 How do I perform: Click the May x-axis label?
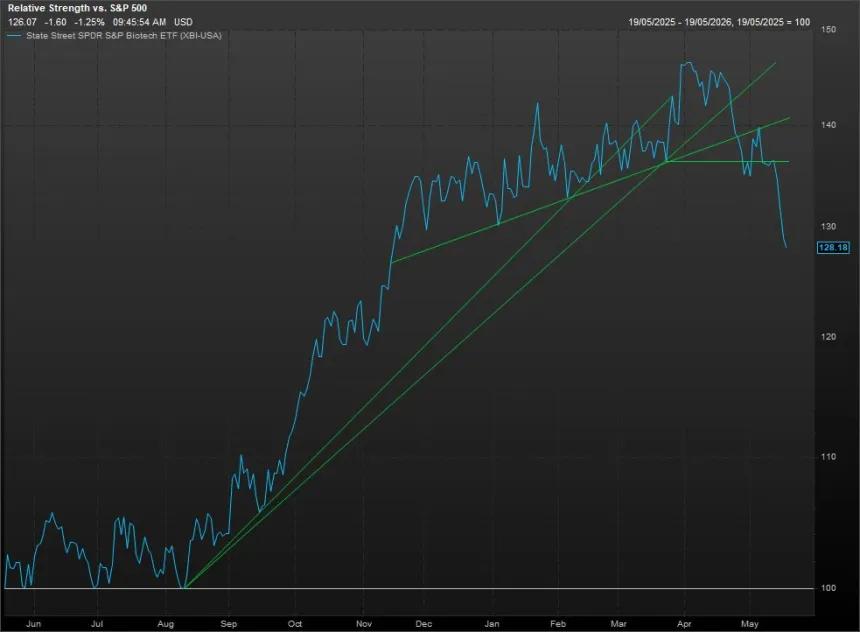pyautogui.click(x=750, y=624)
